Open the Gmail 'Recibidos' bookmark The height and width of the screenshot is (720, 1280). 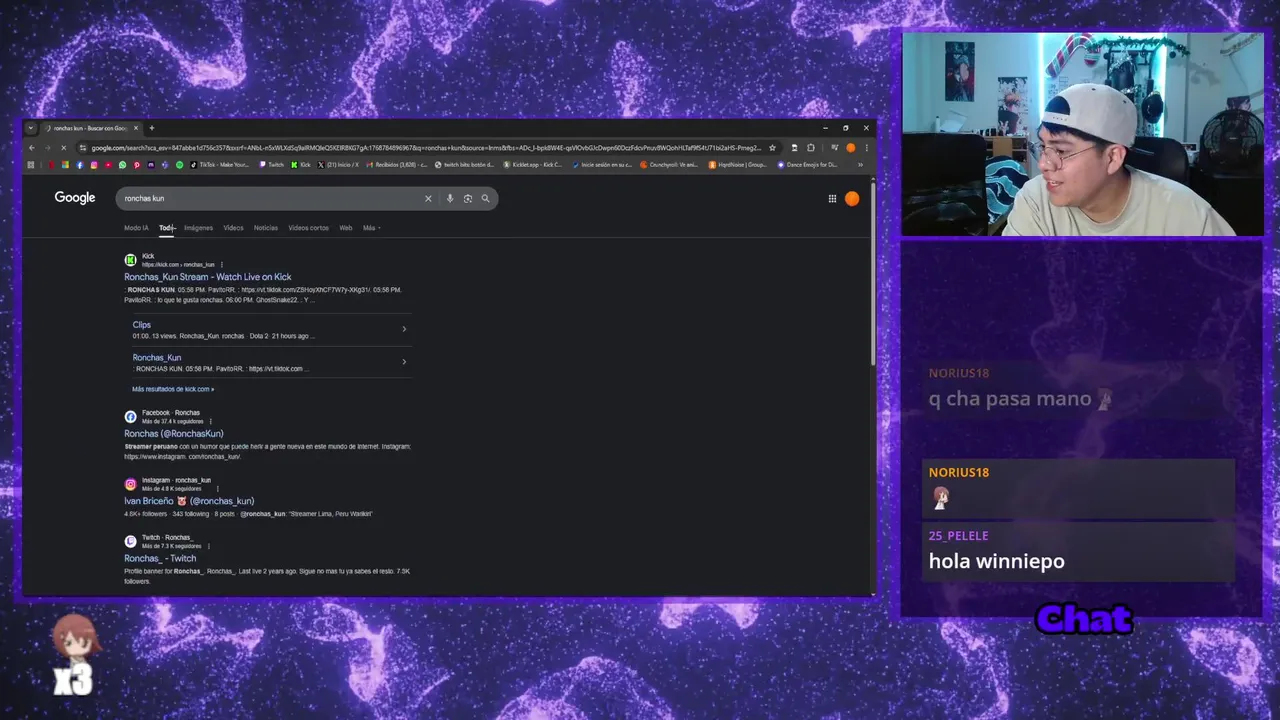[397, 165]
